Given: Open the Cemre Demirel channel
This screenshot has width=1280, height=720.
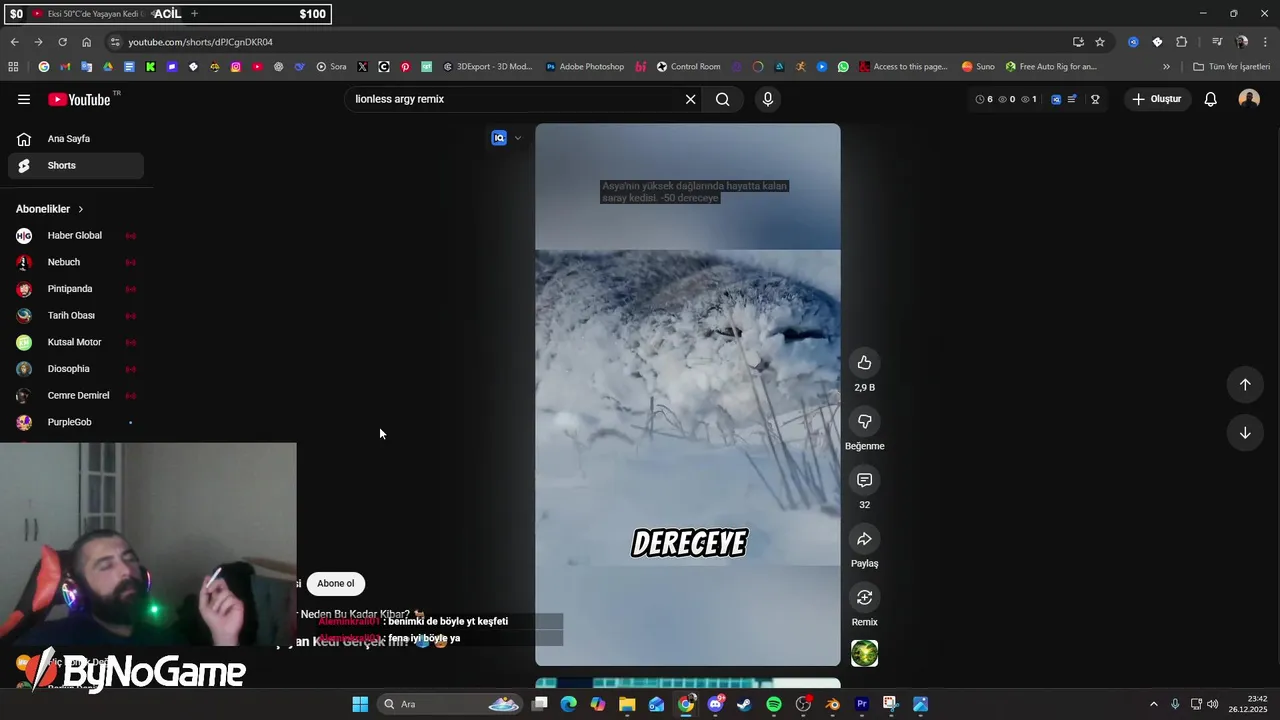Looking at the screenshot, I should pos(76,396).
